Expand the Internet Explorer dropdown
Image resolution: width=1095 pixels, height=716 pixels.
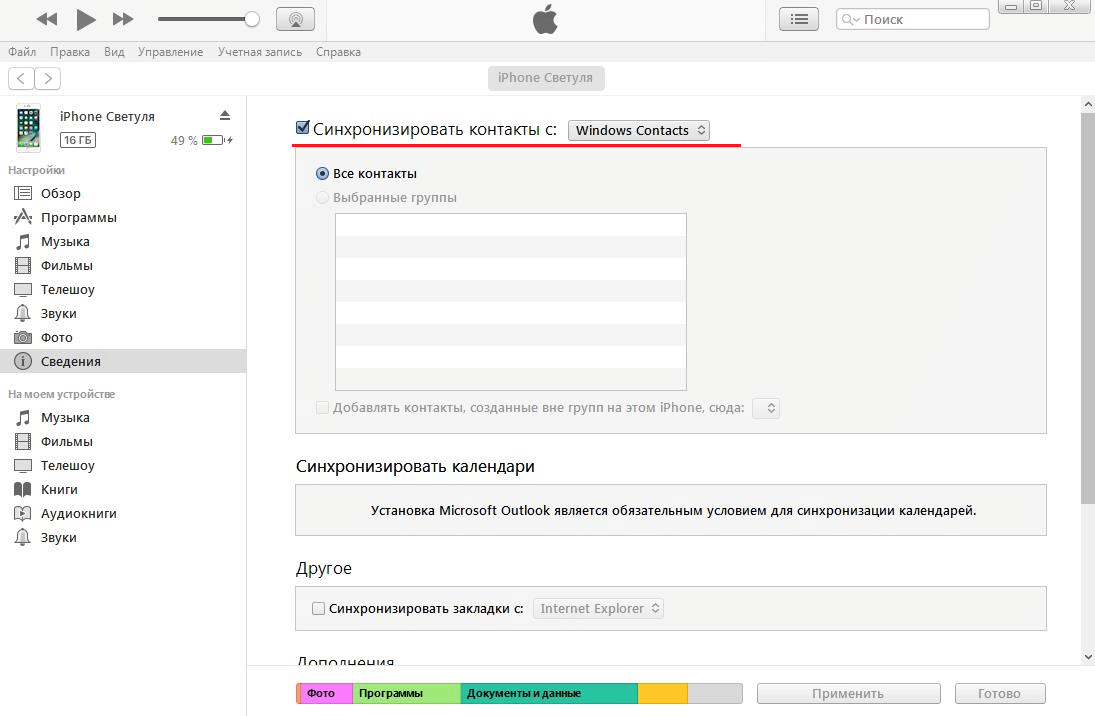[x=599, y=608]
